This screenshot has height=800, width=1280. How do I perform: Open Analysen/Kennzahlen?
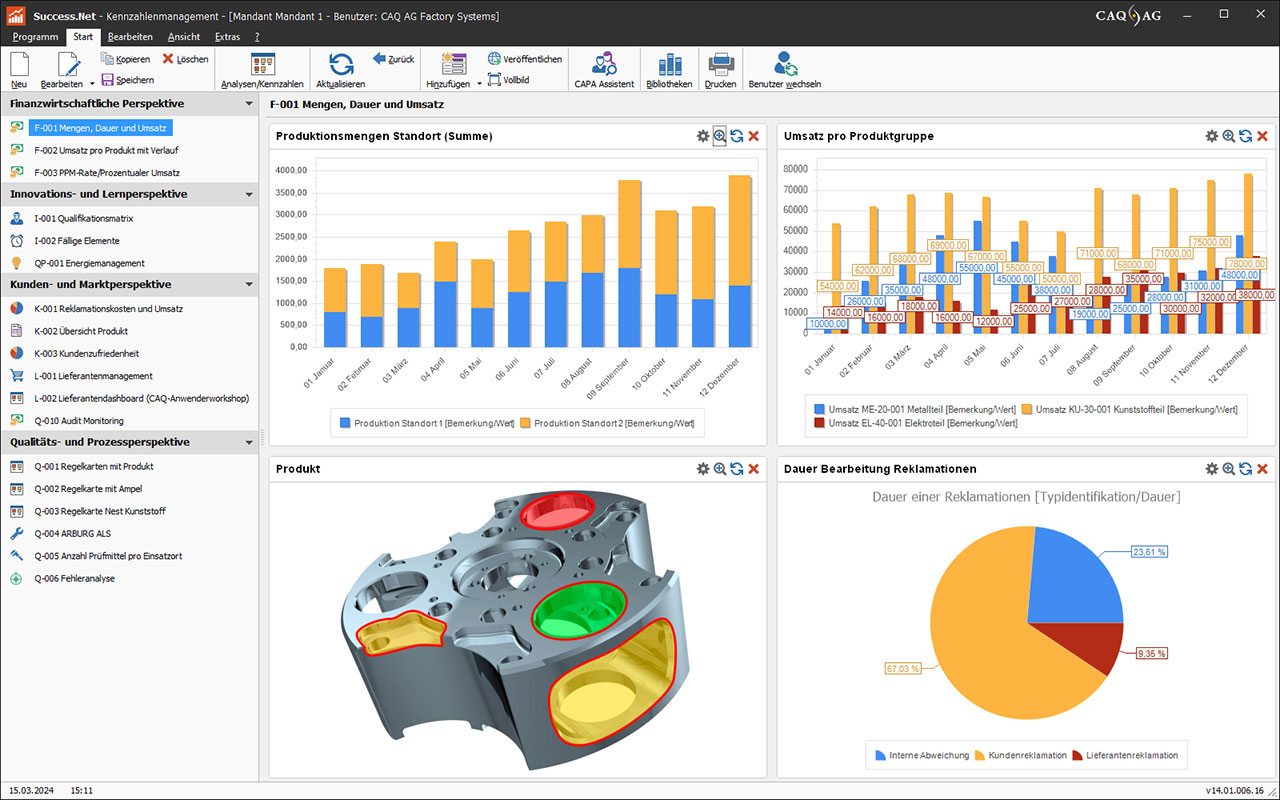pos(262,70)
